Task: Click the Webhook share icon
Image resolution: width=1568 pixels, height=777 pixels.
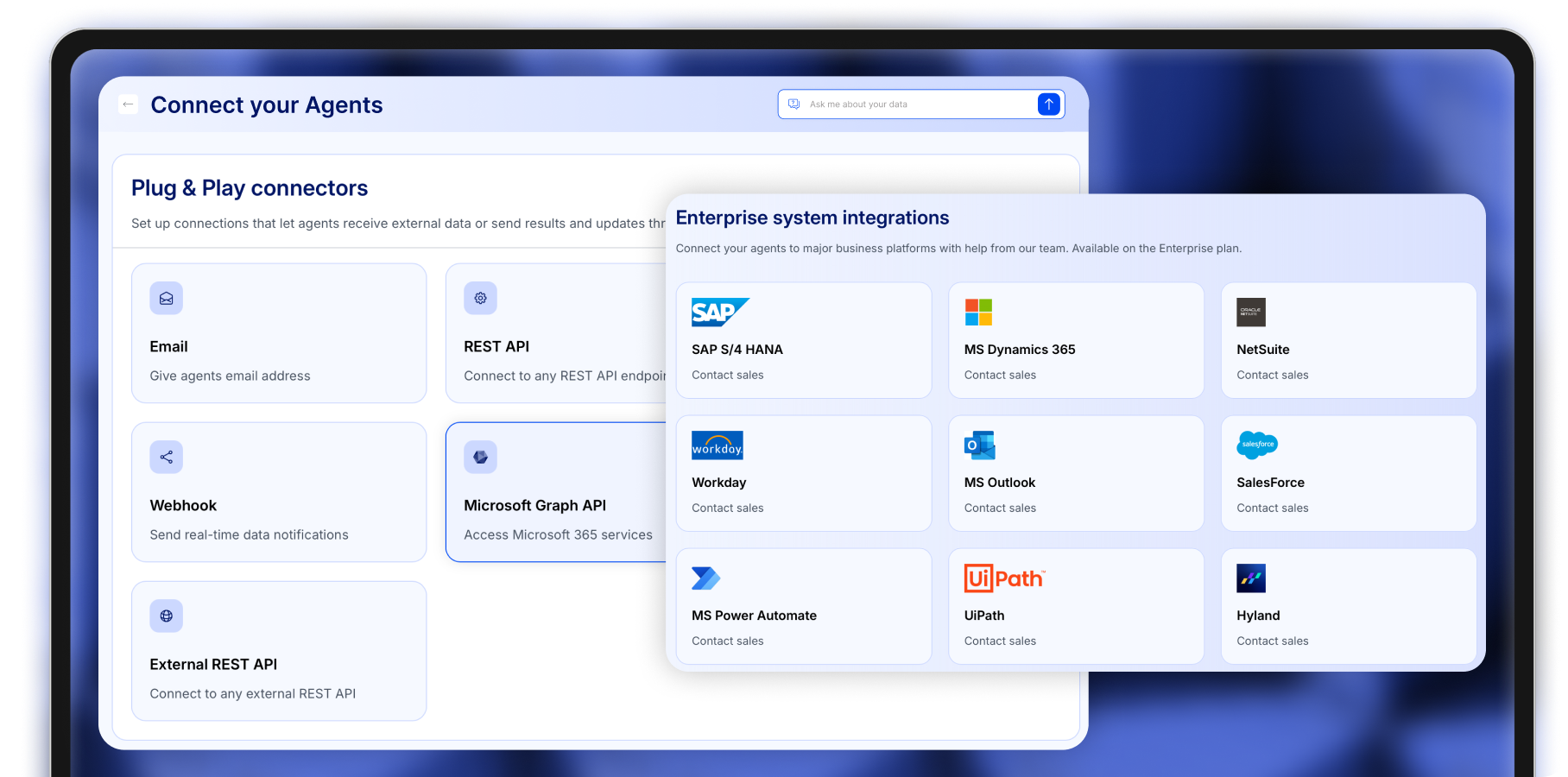Action: click(166, 458)
